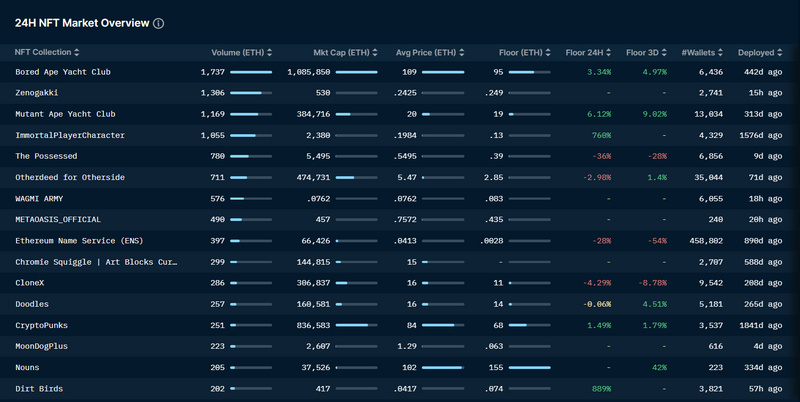Sort by Deployed column arrows icon

[x=781, y=52]
